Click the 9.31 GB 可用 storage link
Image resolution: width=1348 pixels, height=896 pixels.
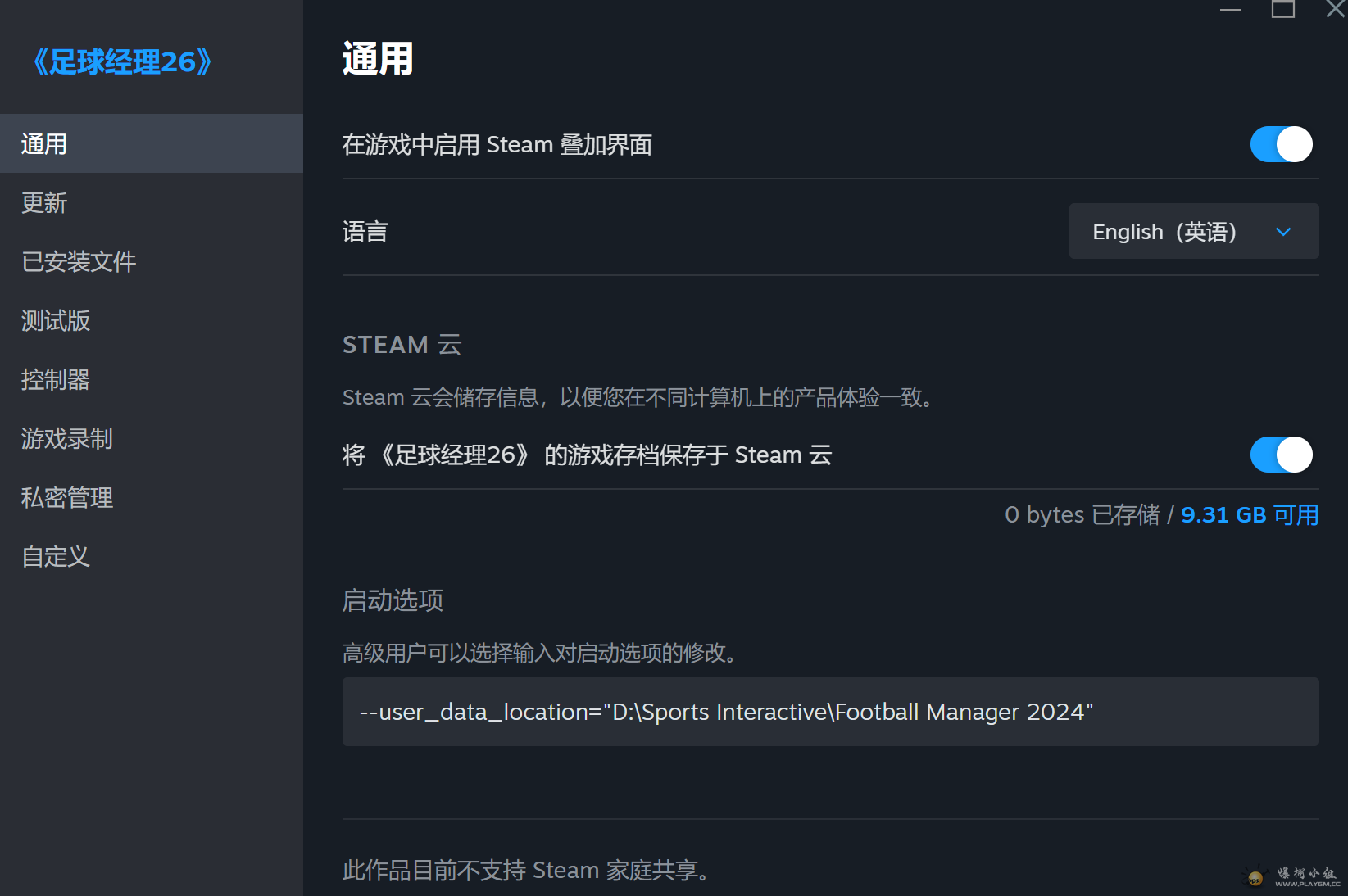point(1249,515)
